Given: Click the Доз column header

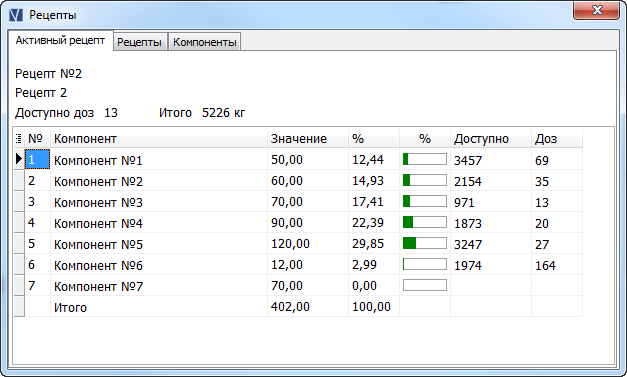Looking at the screenshot, I should click(557, 138).
